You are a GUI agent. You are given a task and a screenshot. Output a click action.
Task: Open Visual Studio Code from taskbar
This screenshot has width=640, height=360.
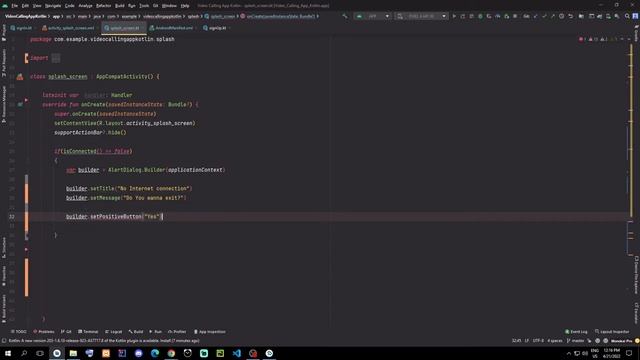[237, 353]
